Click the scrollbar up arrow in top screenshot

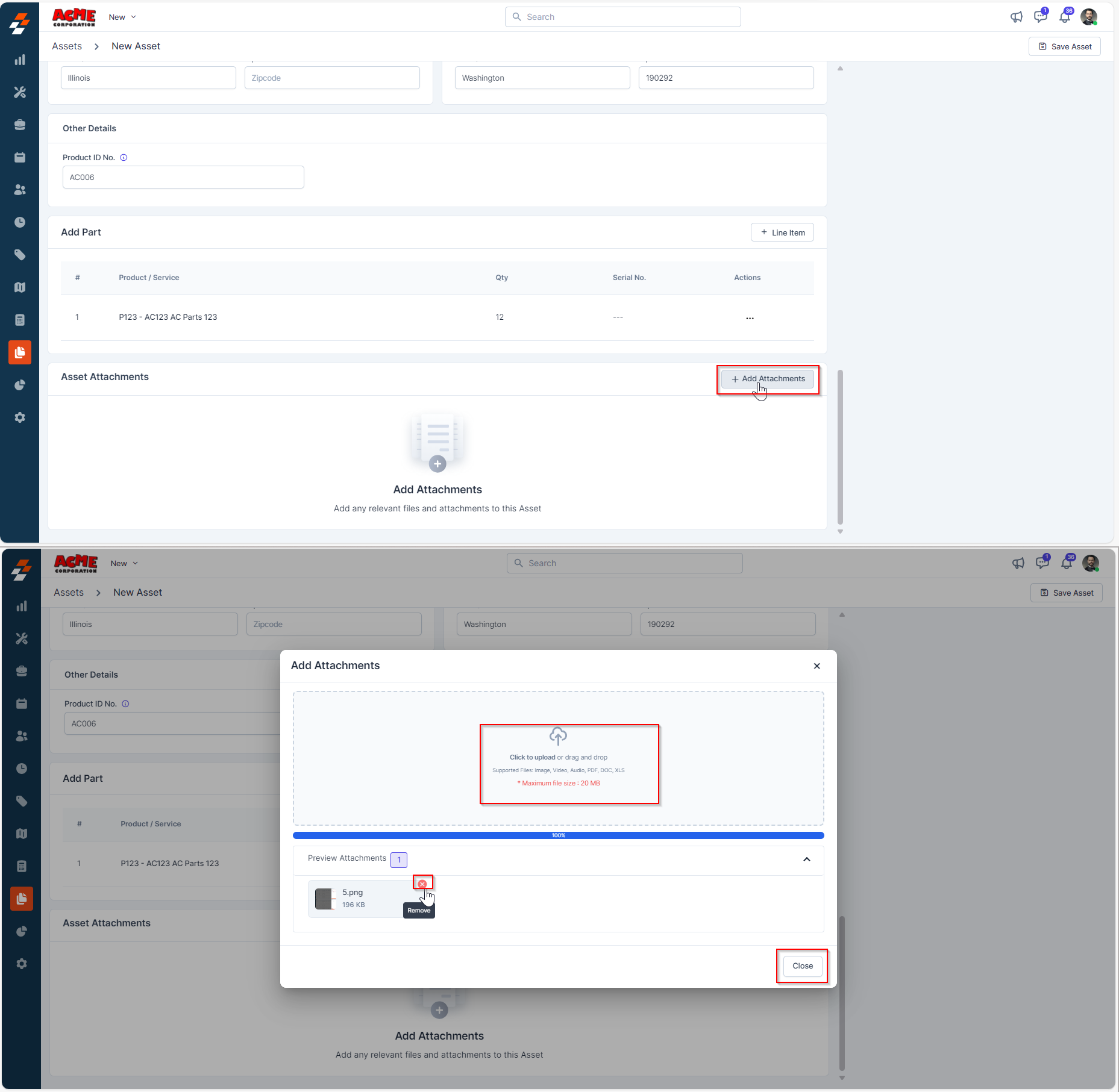[x=840, y=69]
